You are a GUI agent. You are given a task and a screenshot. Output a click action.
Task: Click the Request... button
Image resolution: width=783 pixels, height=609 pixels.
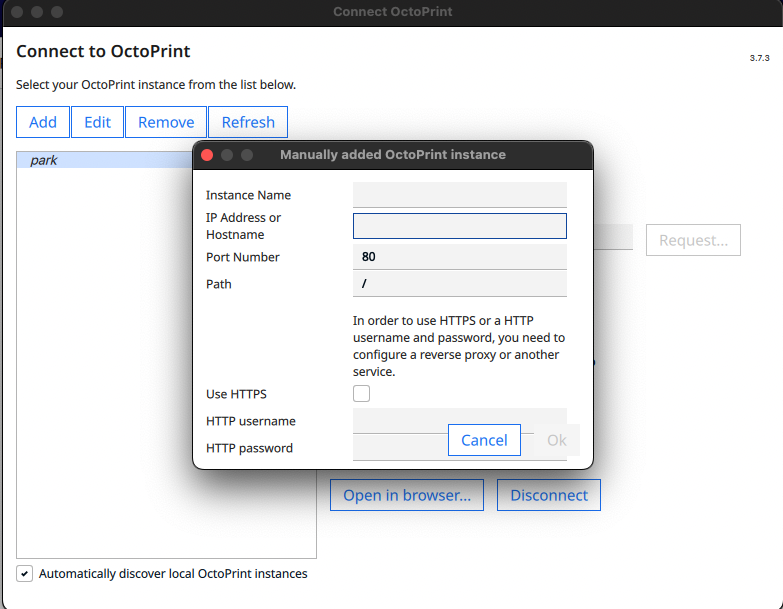click(x=693, y=240)
